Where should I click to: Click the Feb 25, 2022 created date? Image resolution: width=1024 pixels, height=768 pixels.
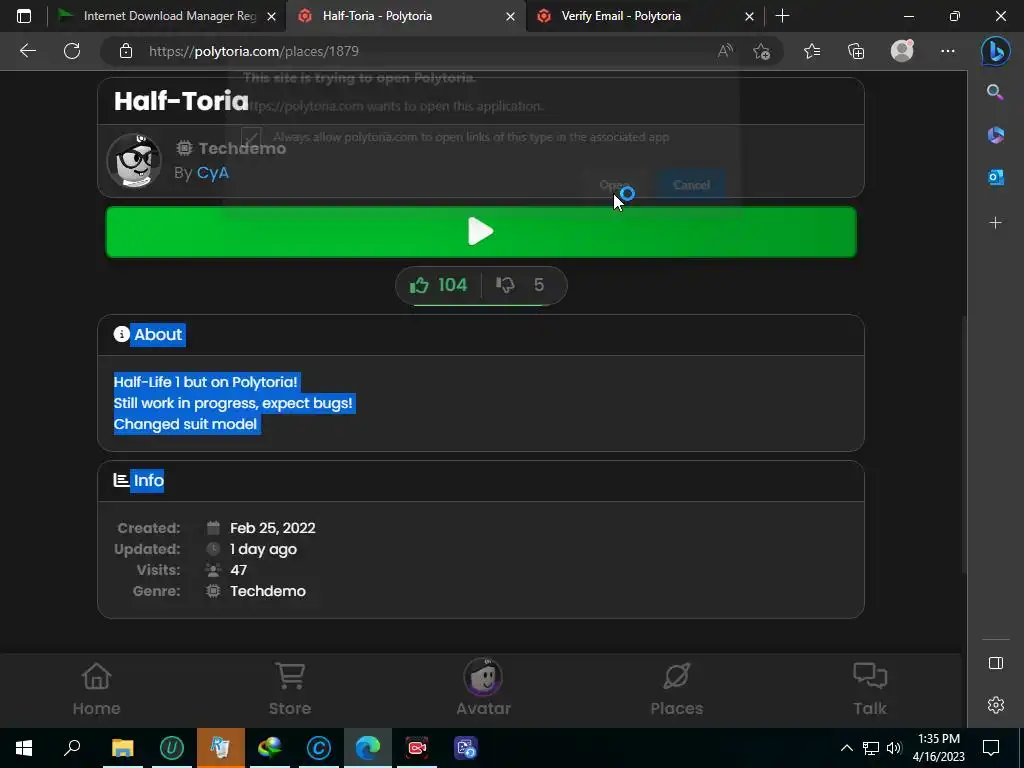(272, 528)
